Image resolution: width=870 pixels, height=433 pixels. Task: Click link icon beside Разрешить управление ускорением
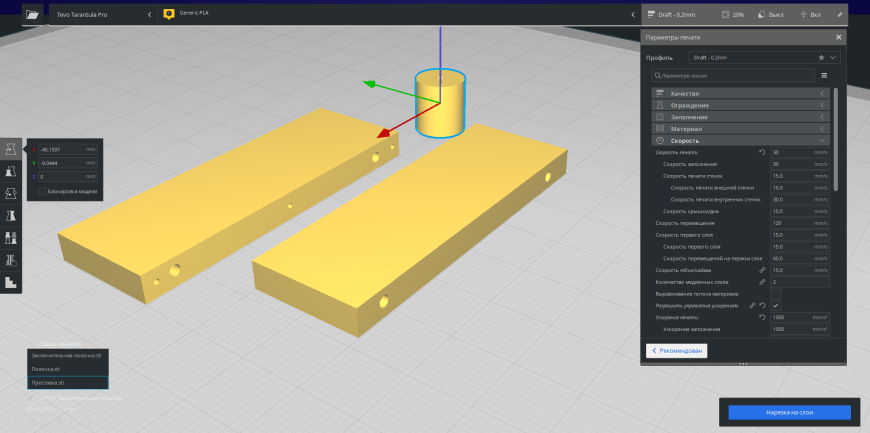[752, 305]
